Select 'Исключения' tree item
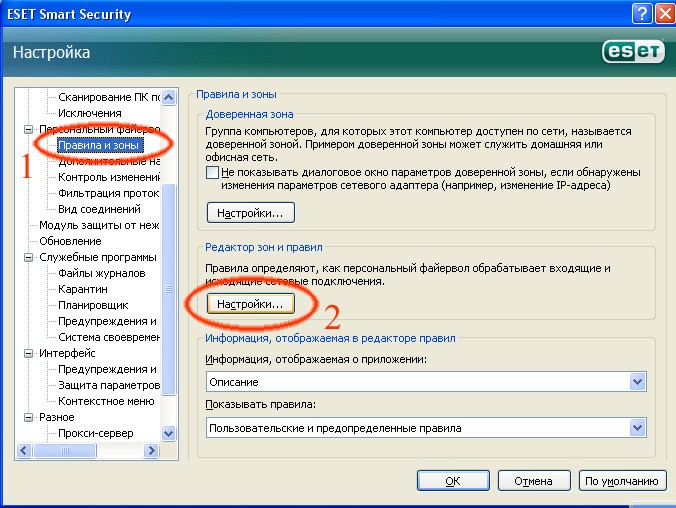 (x=90, y=113)
